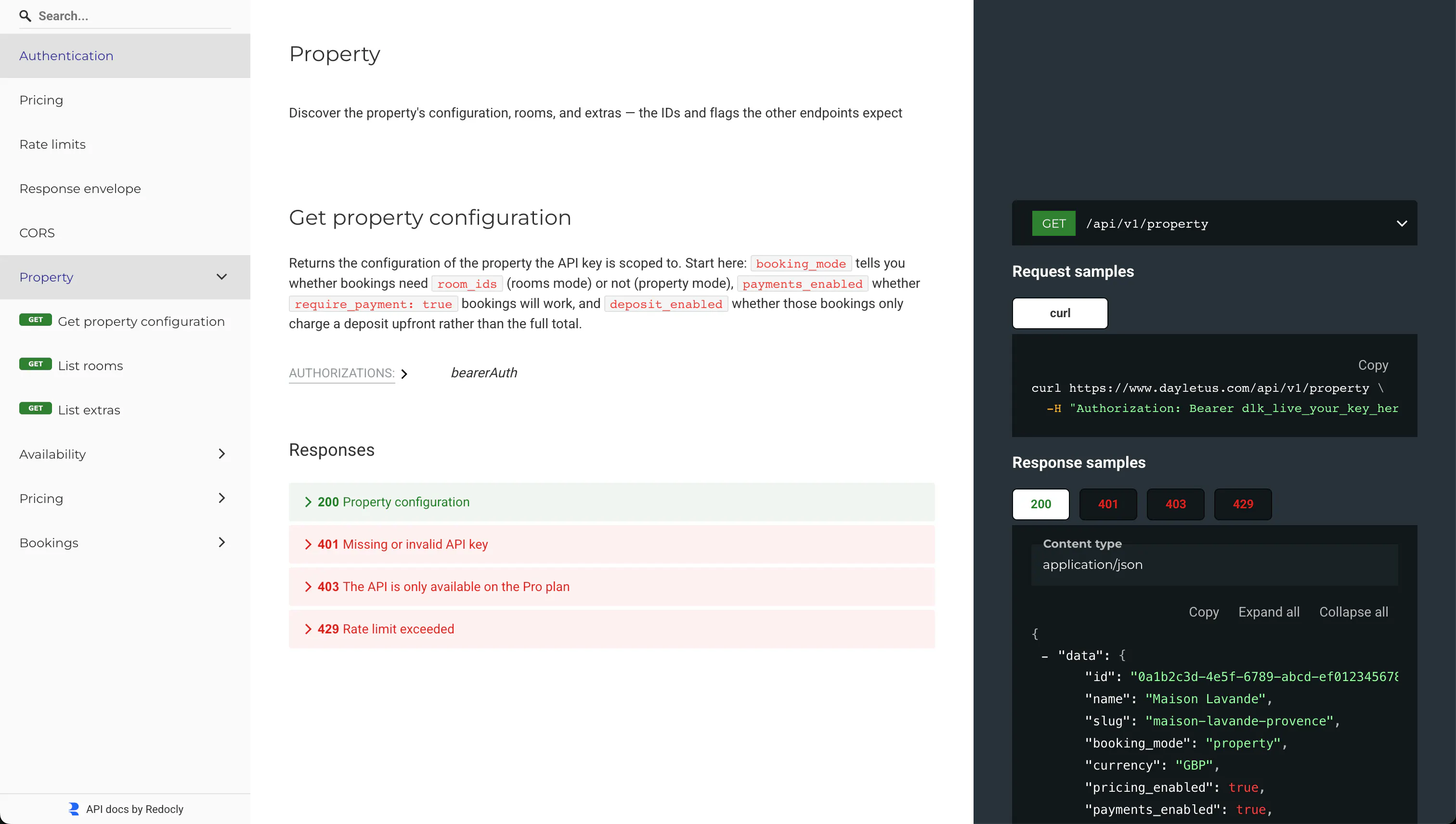Copy the curl request sample
Viewport: 1456px width, 824px height.
[x=1373, y=365]
